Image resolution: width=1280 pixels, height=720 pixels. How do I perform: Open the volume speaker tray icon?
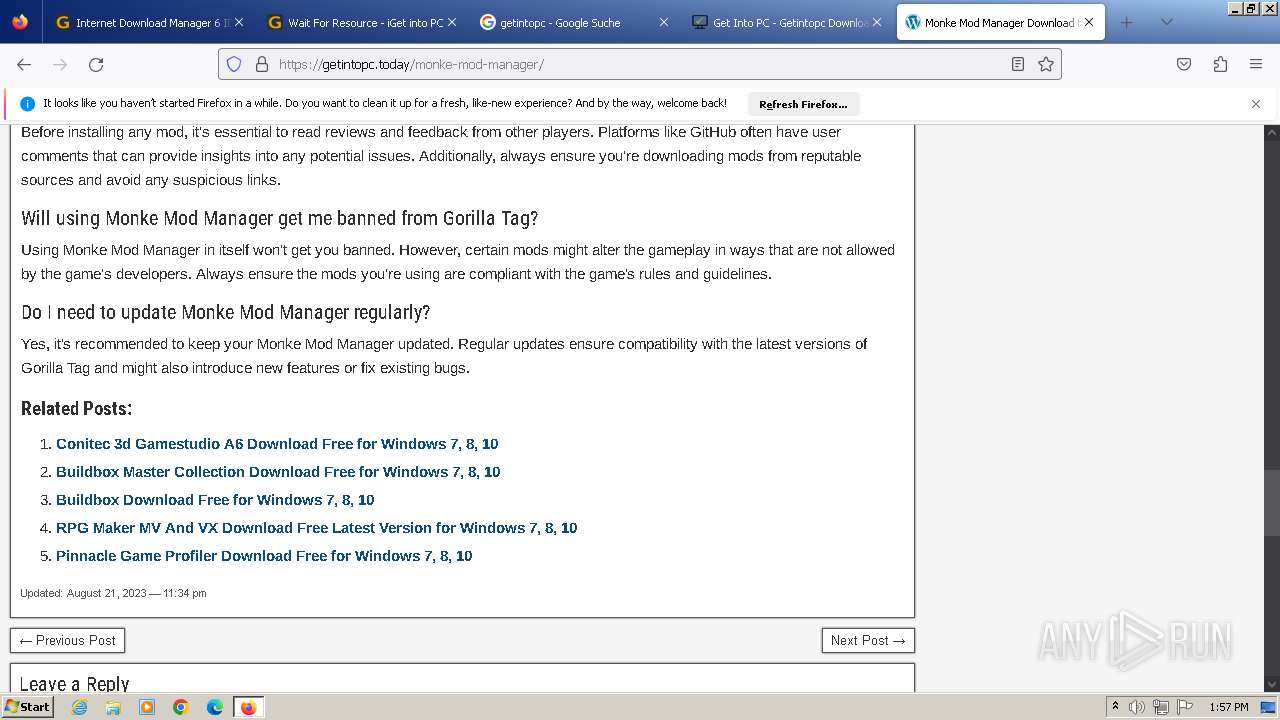[1137, 707]
